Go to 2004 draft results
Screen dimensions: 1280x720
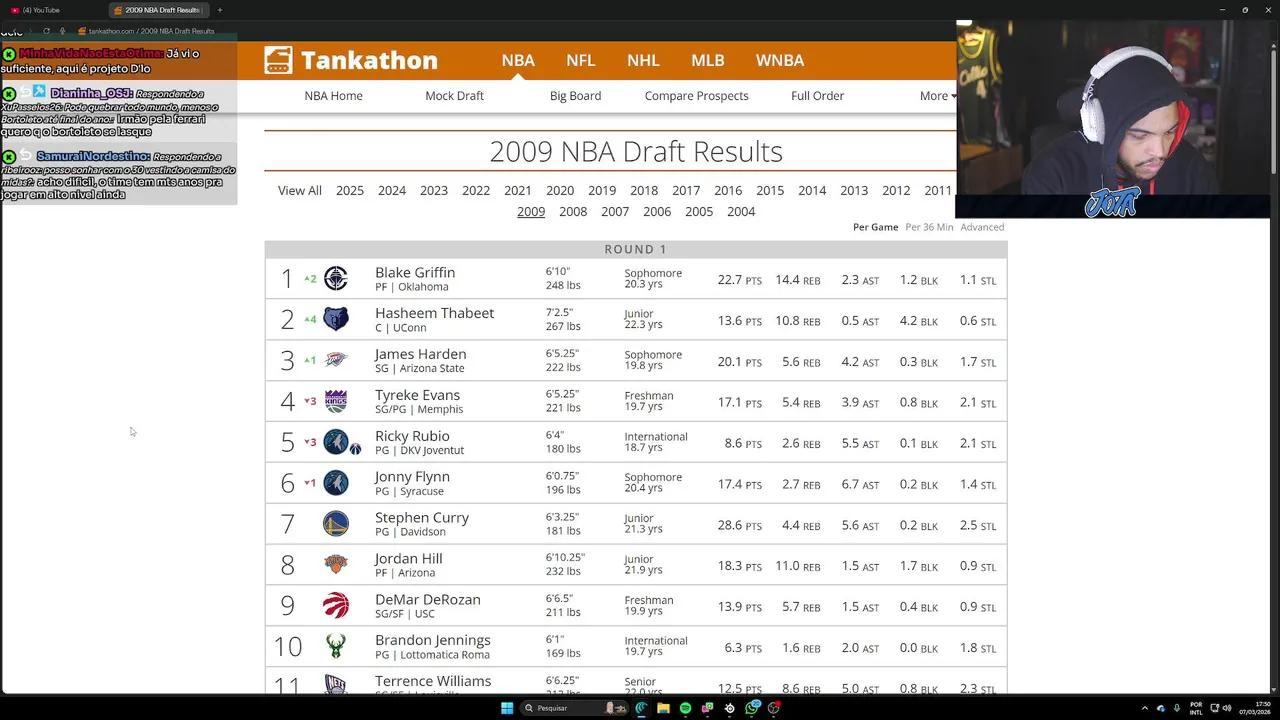coord(741,212)
